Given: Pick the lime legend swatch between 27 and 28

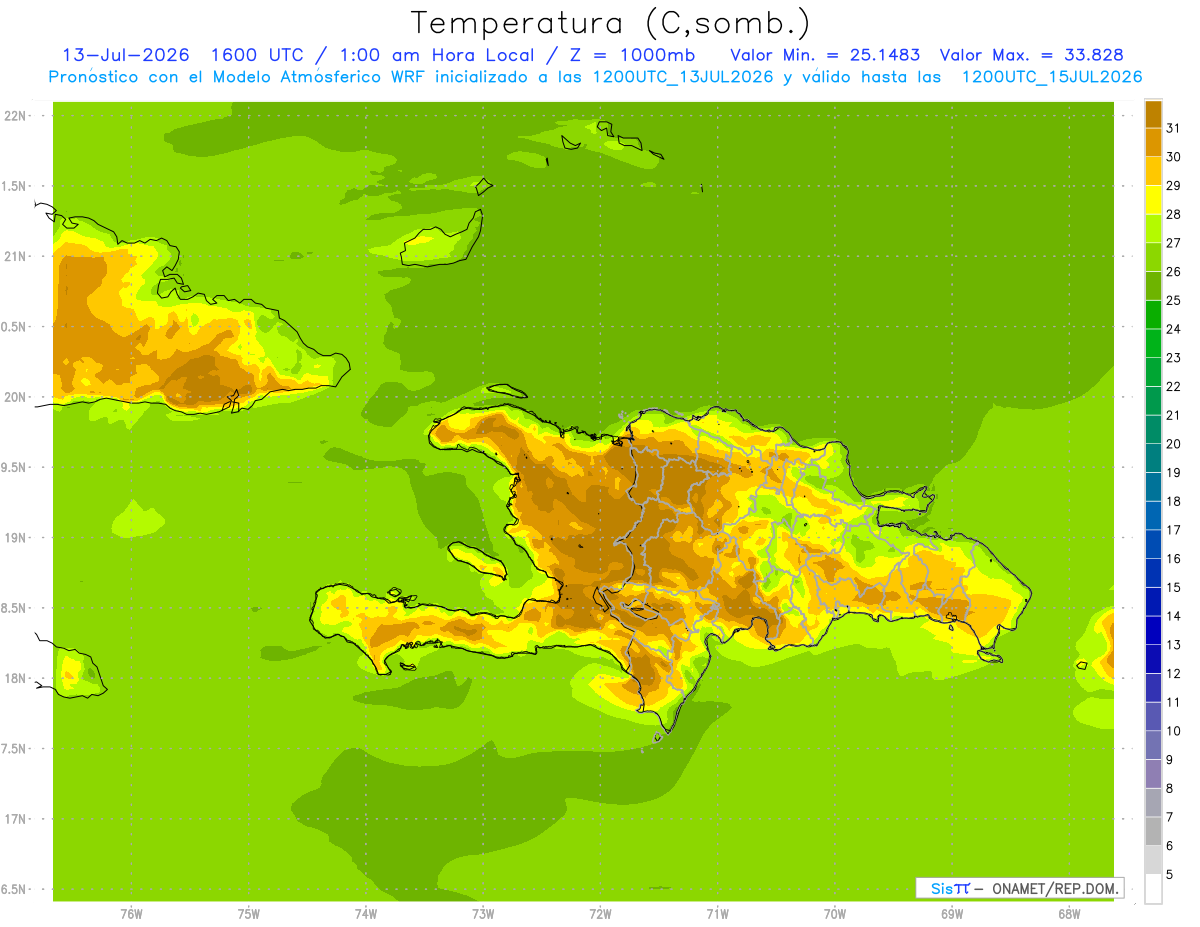Looking at the screenshot, I should [1153, 228].
